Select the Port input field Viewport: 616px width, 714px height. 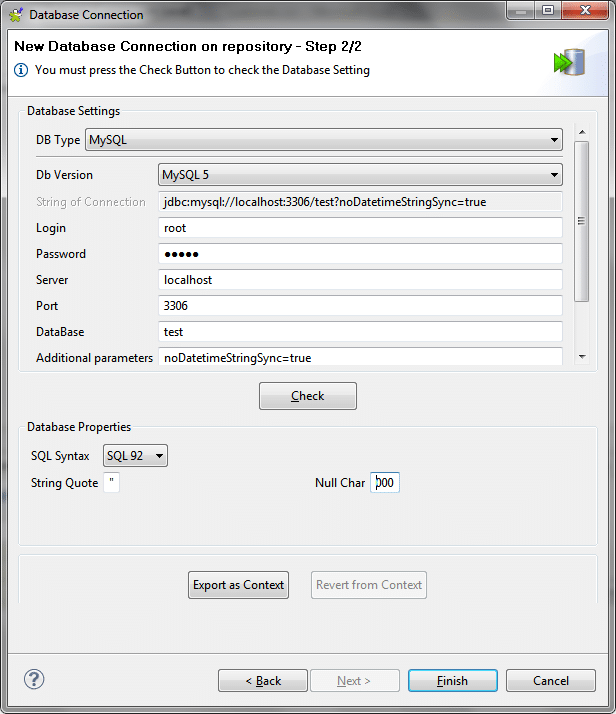360,306
